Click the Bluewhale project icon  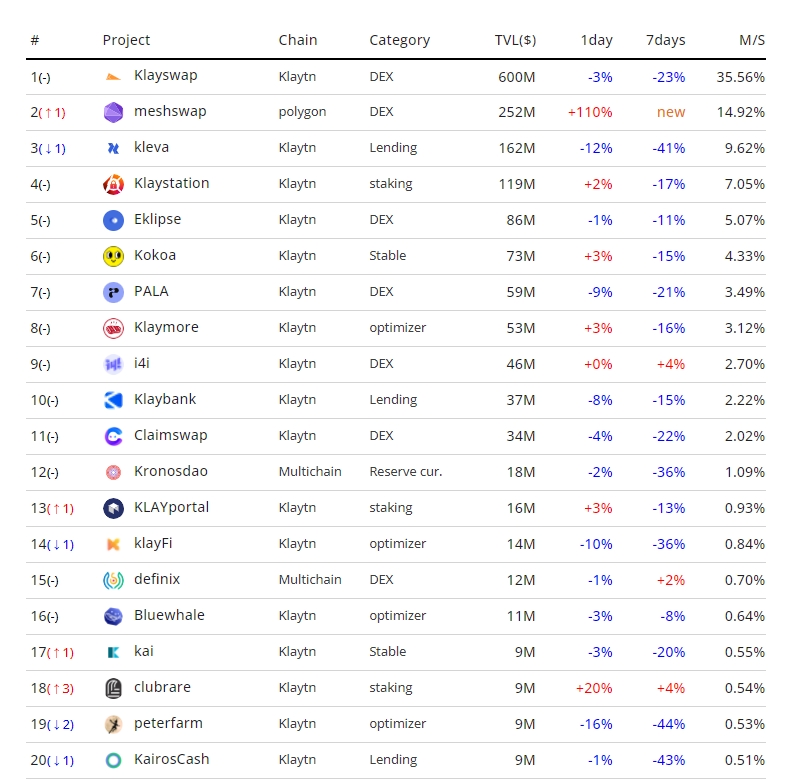tap(113, 616)
